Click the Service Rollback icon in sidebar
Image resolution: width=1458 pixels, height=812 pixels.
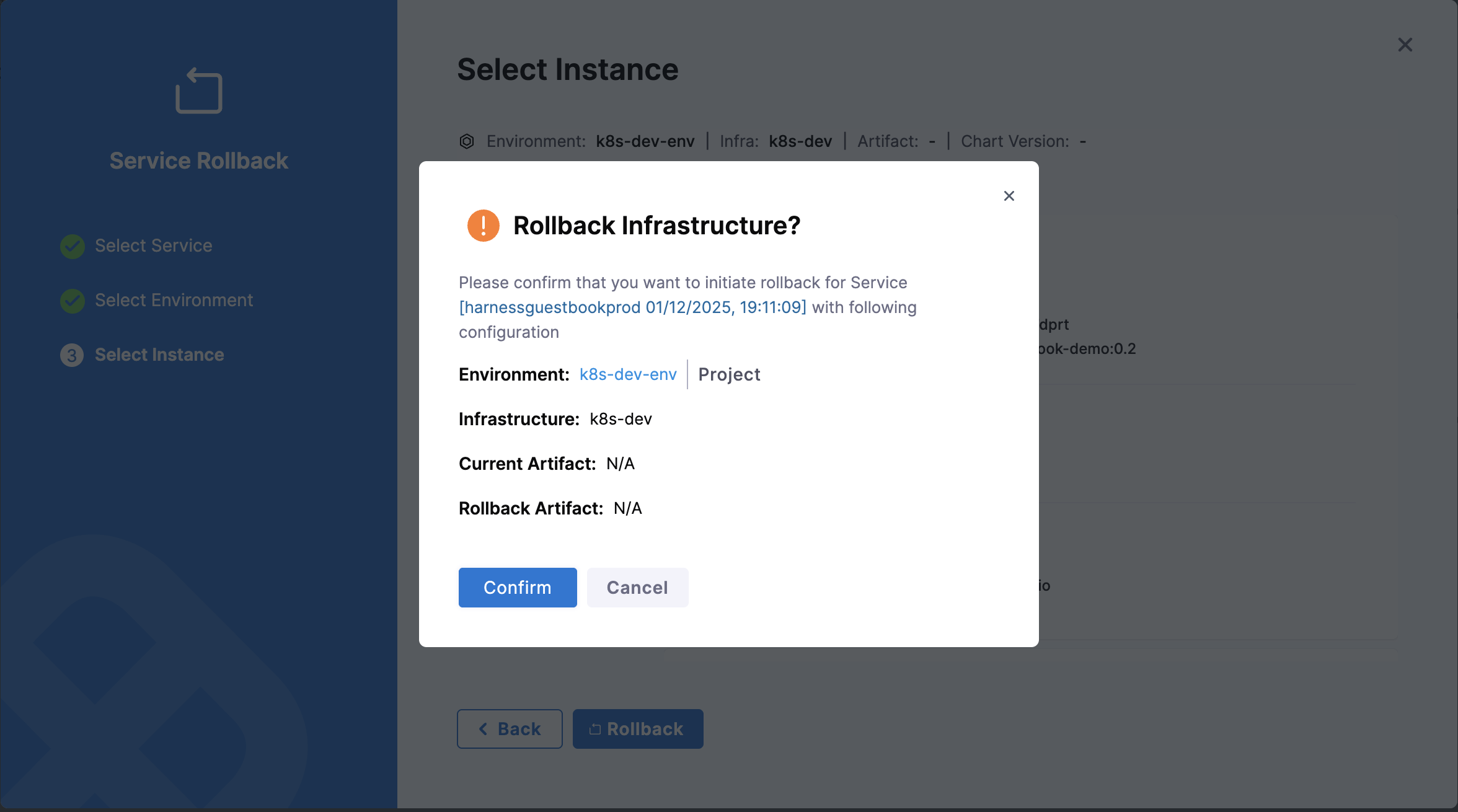pos(199,90)
